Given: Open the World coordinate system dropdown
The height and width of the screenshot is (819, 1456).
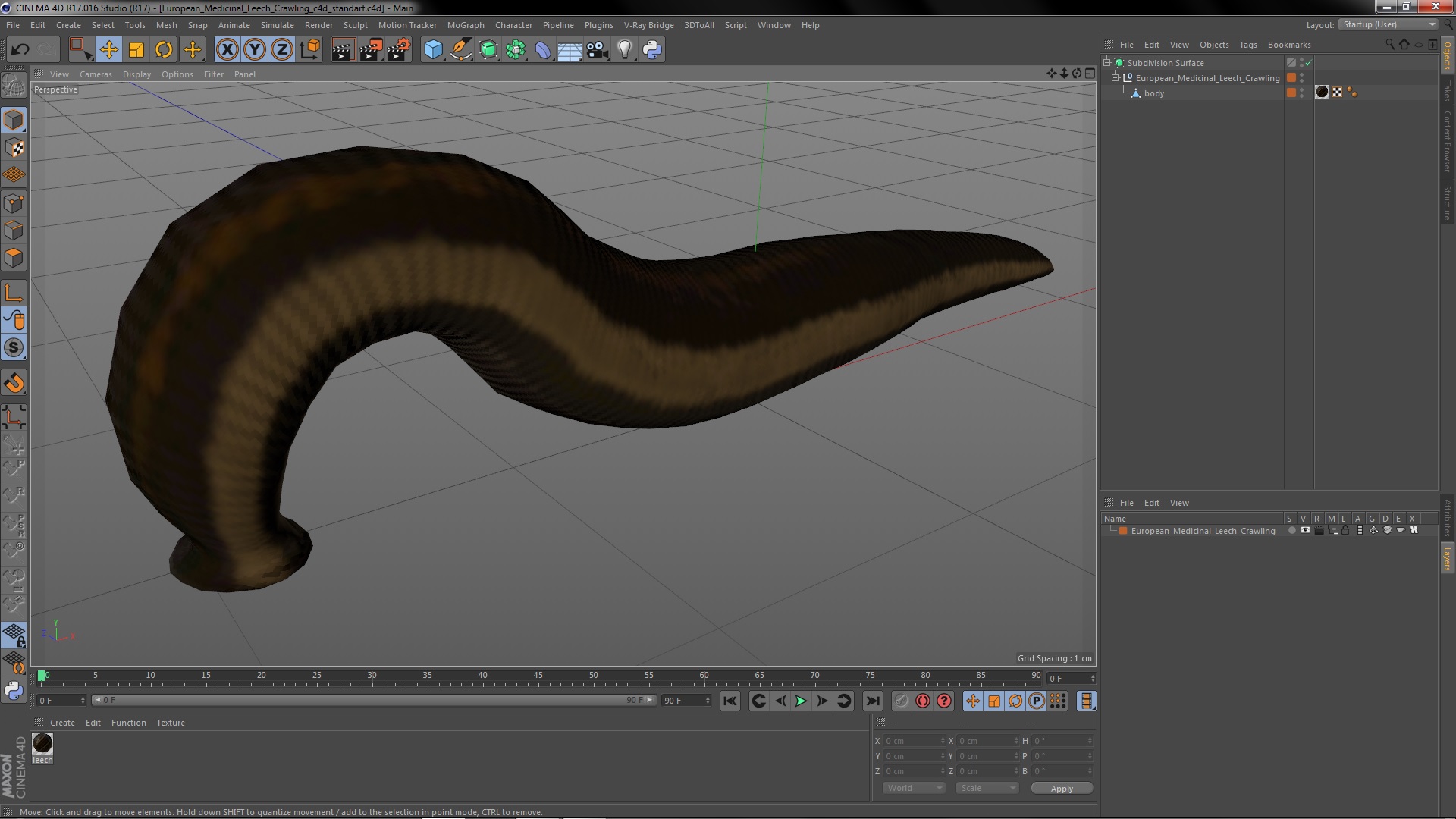Looking at the screenshot, I should point(913,788).
